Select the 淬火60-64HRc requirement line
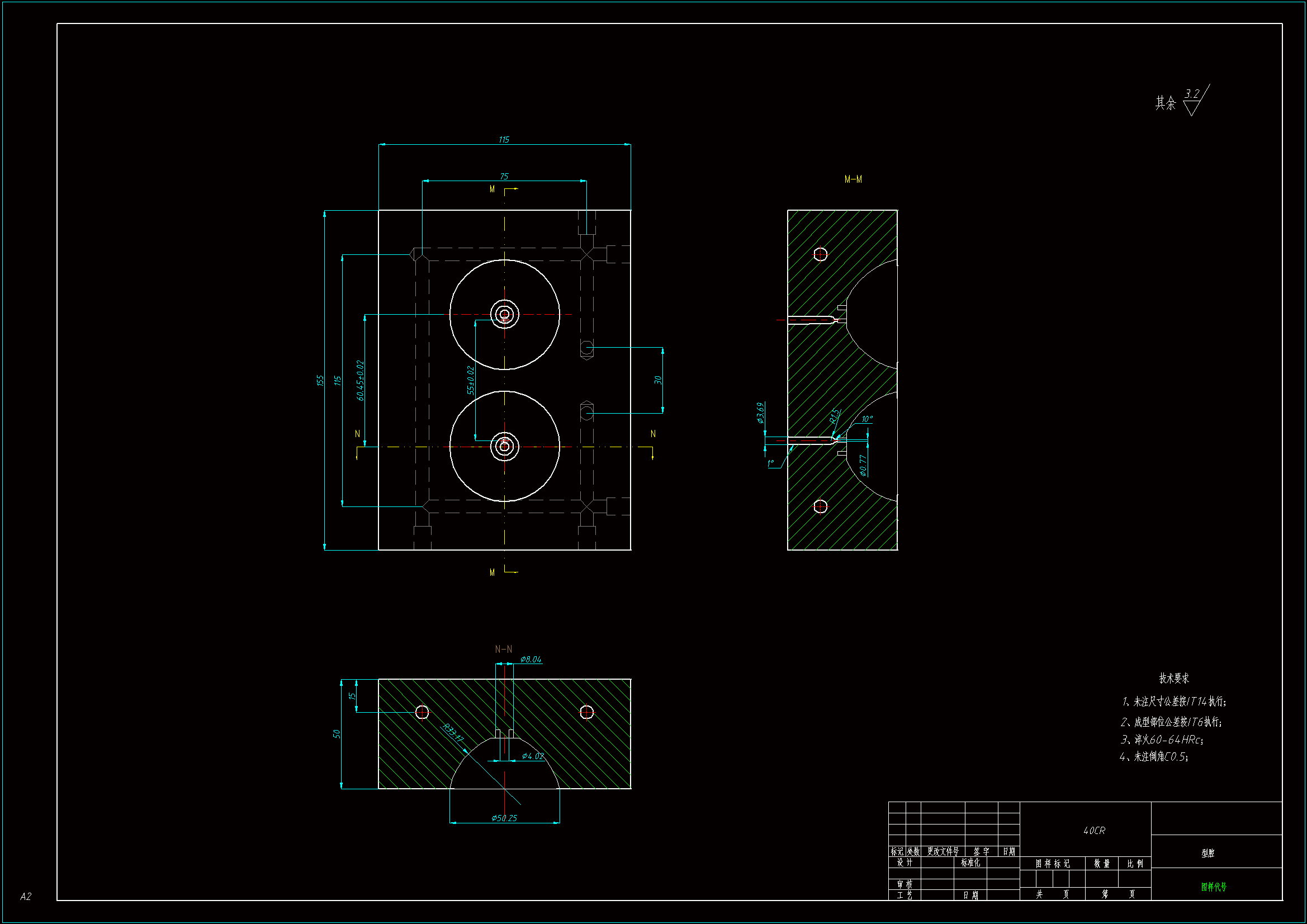The height and width of the screenshot is (924, 1307). point(1162,740)
